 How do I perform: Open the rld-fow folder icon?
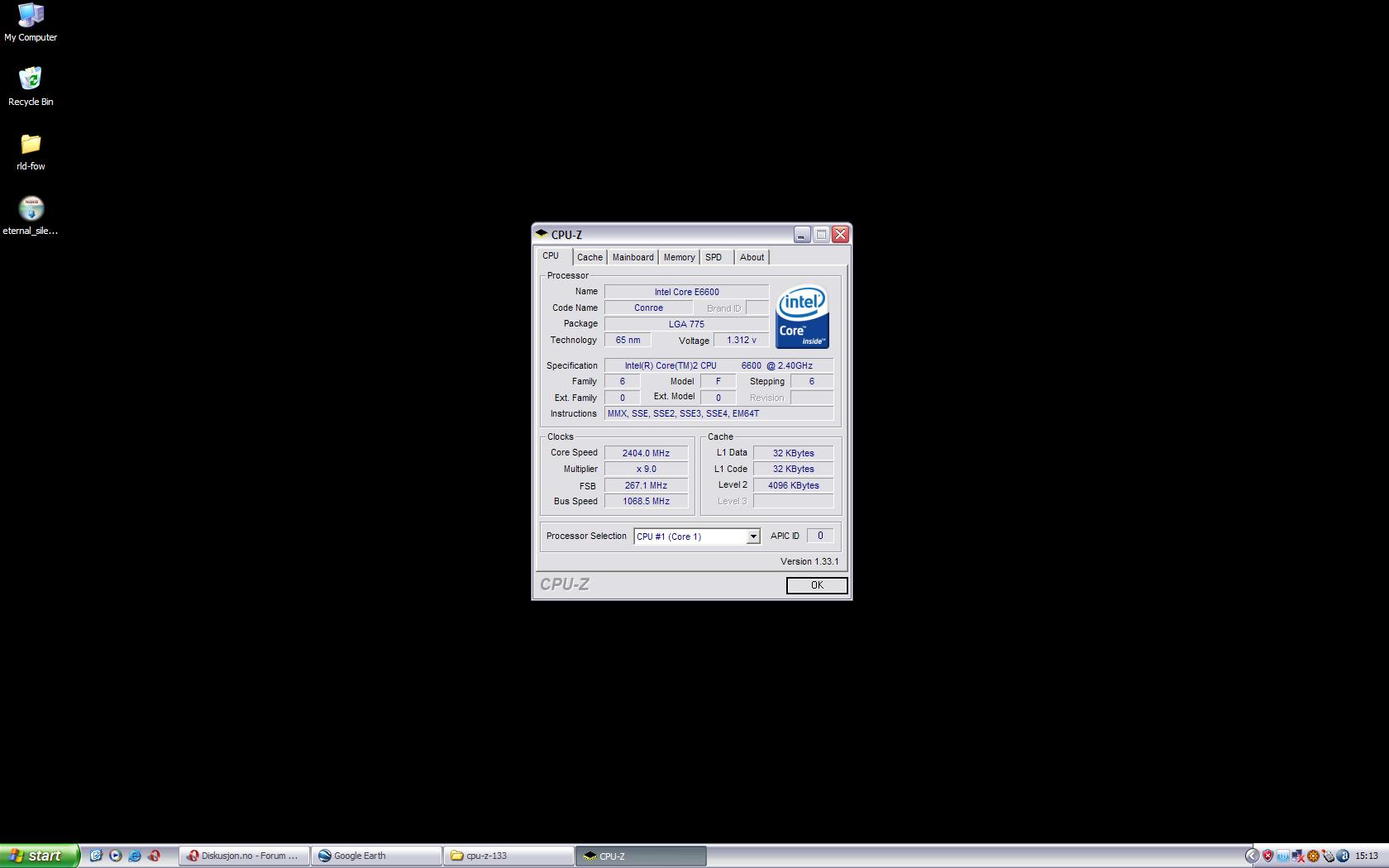[x=31, y=151]
